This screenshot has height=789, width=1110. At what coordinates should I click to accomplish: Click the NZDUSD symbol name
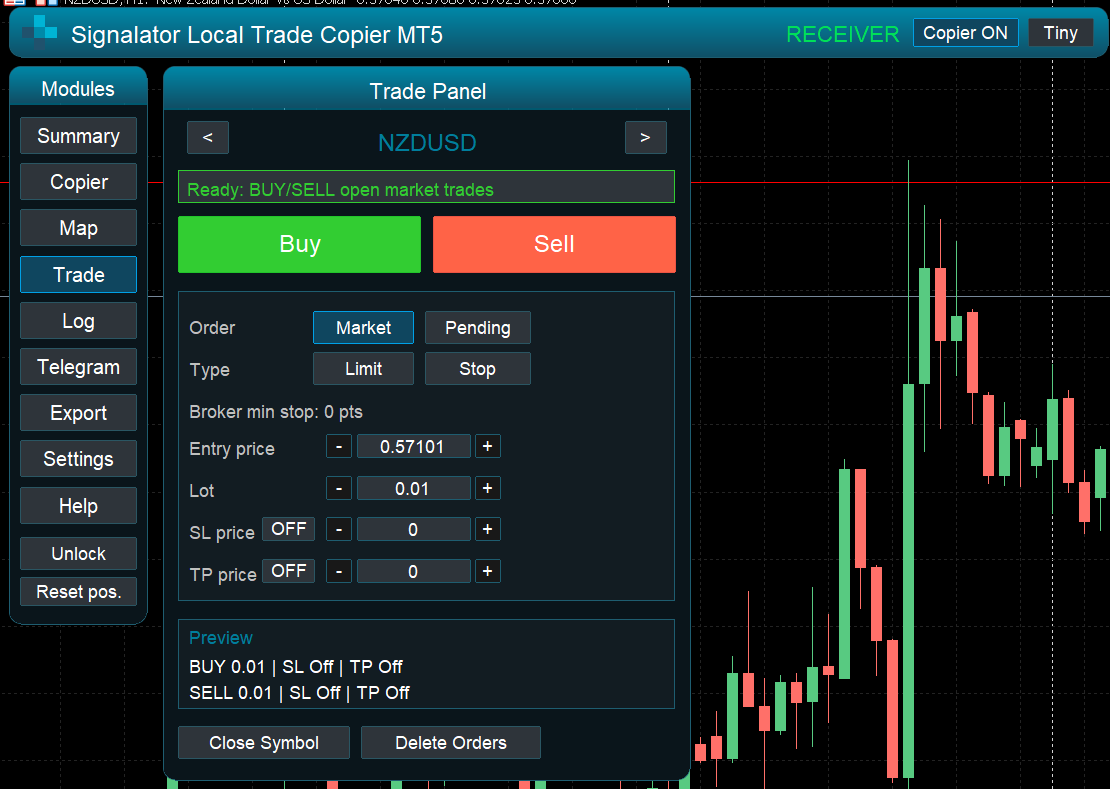click(x=427, y=142)
